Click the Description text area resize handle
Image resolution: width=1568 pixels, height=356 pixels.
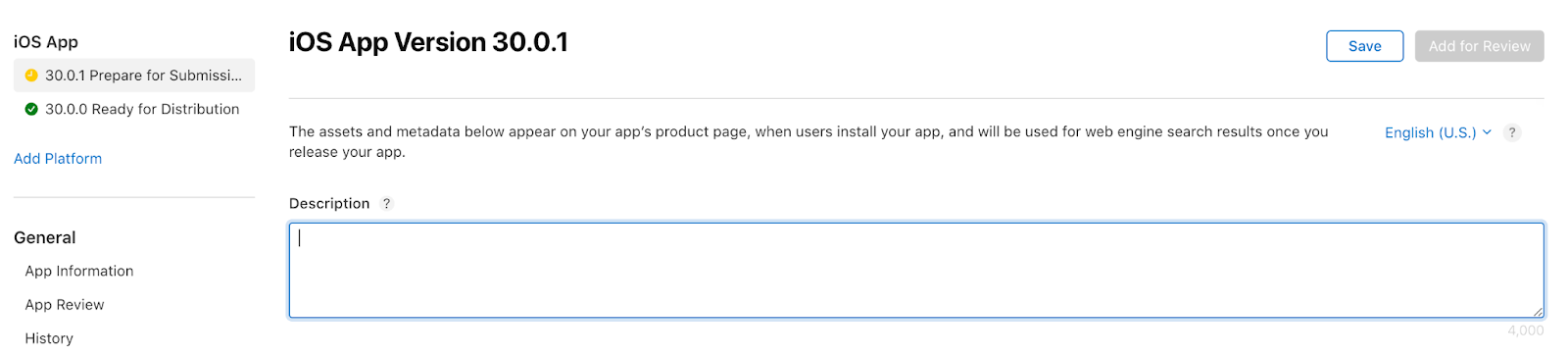[x=1538, y=312]
